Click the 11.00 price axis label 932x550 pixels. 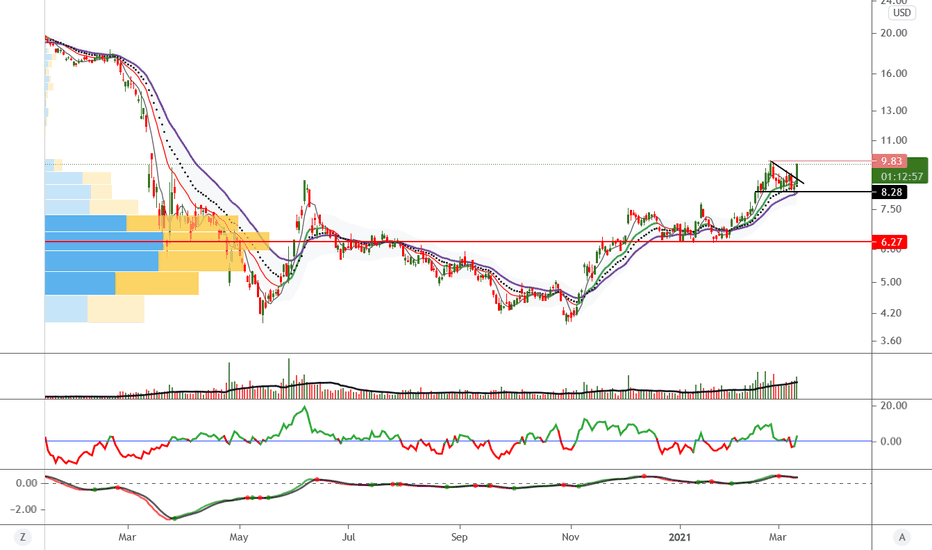(893, 141)
